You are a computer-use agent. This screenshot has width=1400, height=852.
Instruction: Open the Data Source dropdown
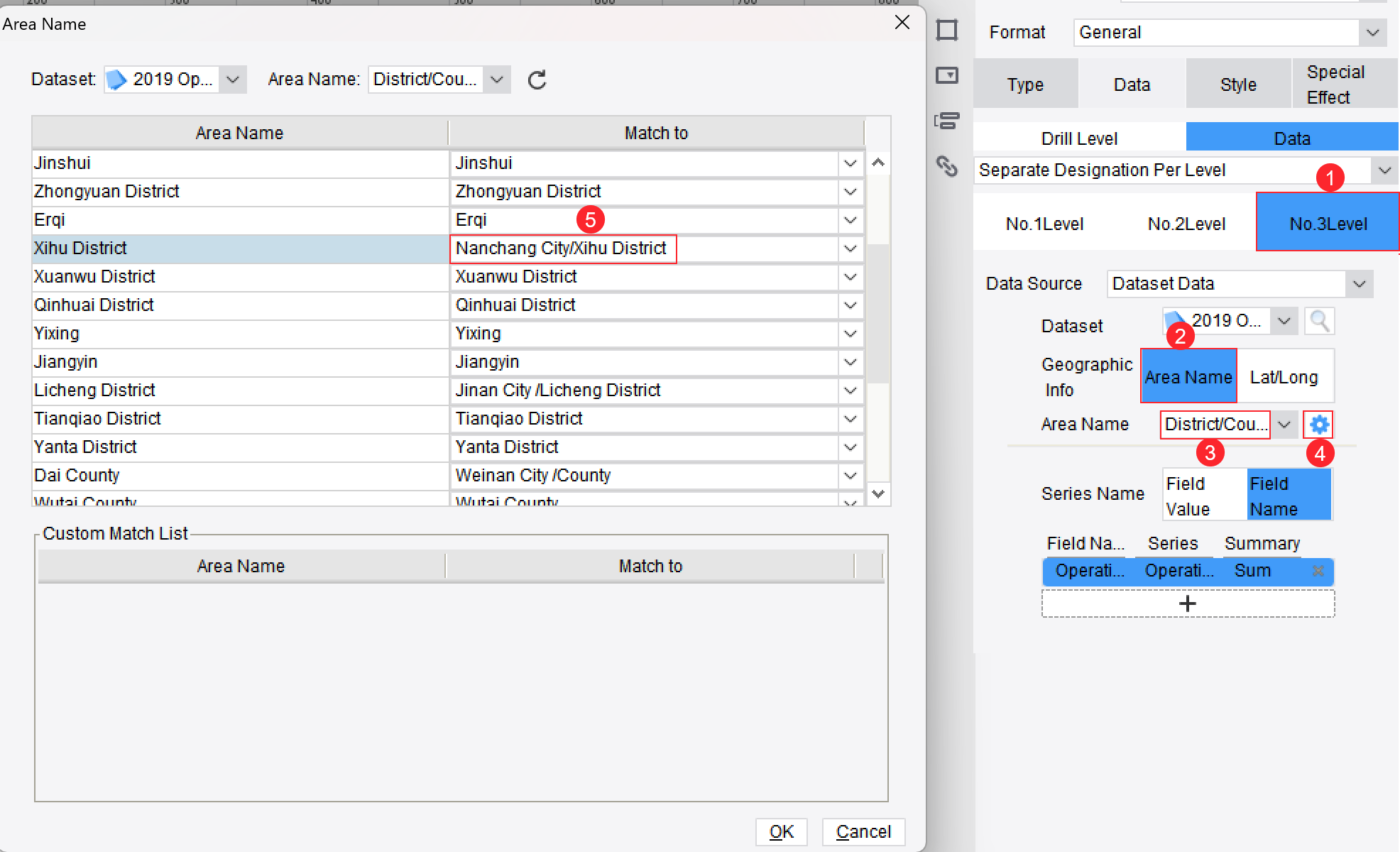(1359, 284)
